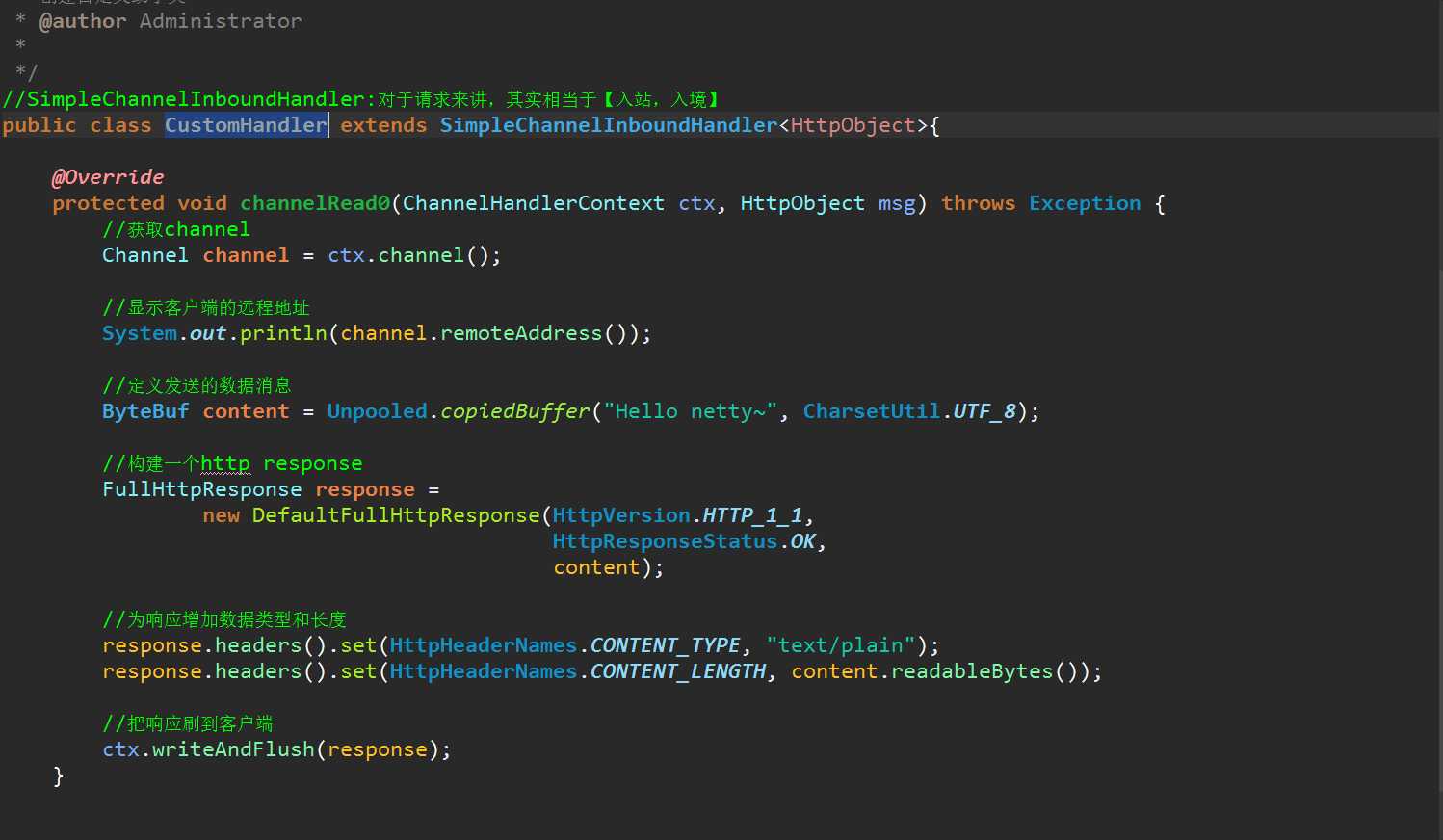The width and height of the screenshot is (1443, 840).
Task: Click copiedBuffer method
Action: pos(514,411)
